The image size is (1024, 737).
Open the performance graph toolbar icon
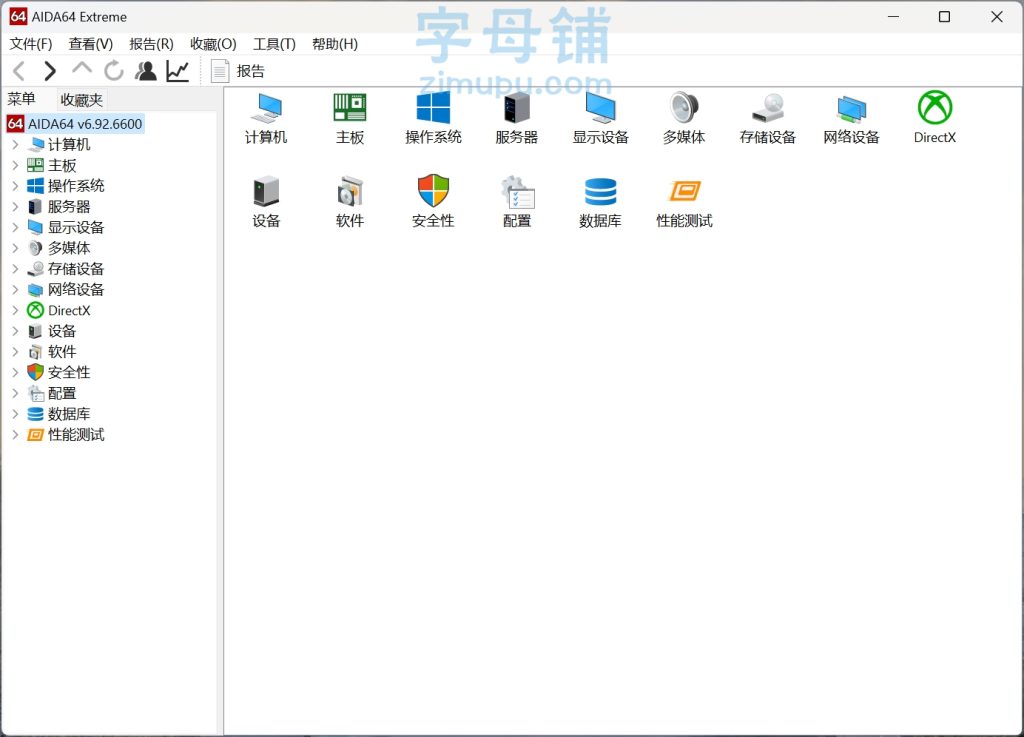pyautogui.click(x=177, y=71)
